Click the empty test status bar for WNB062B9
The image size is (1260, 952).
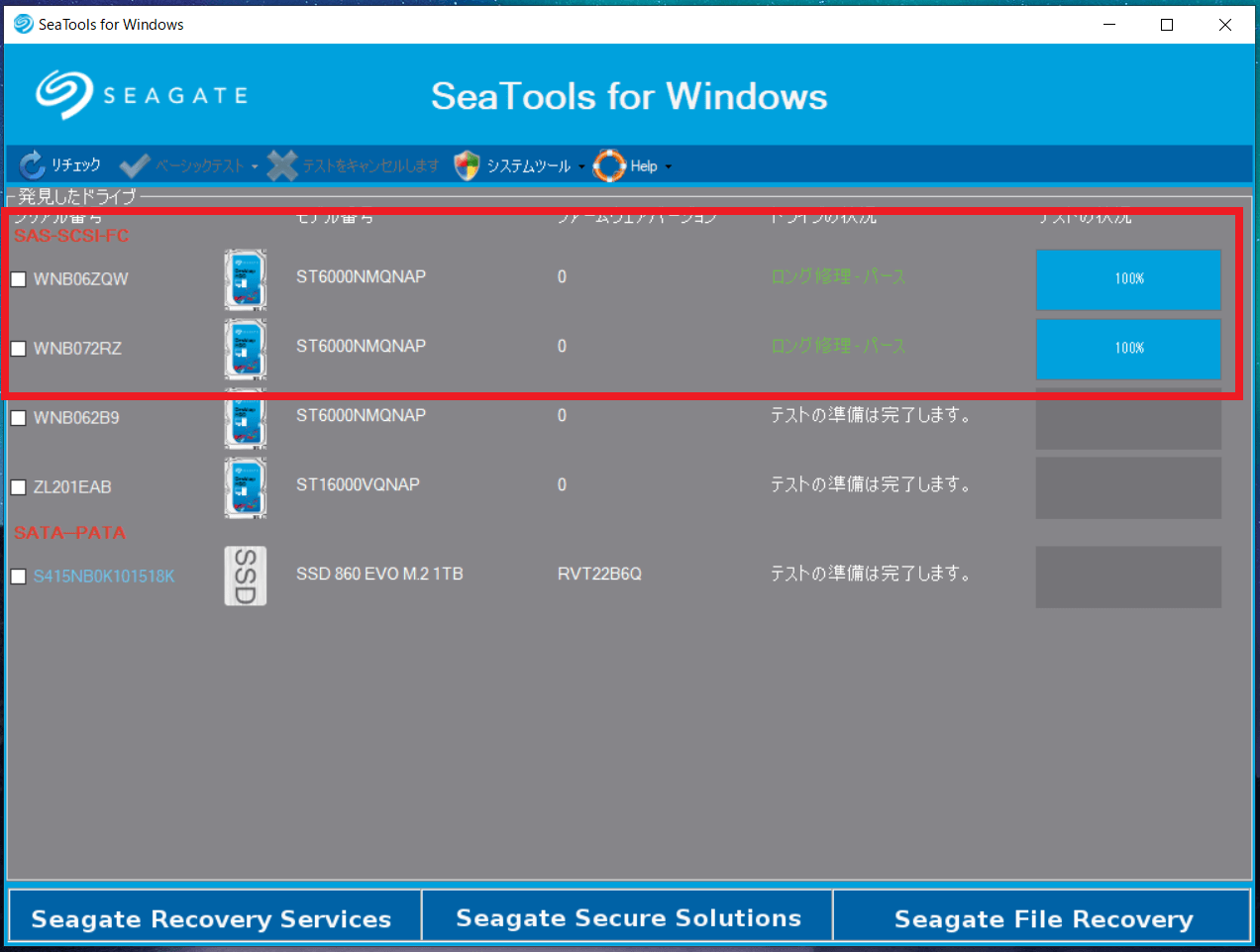1128,418
